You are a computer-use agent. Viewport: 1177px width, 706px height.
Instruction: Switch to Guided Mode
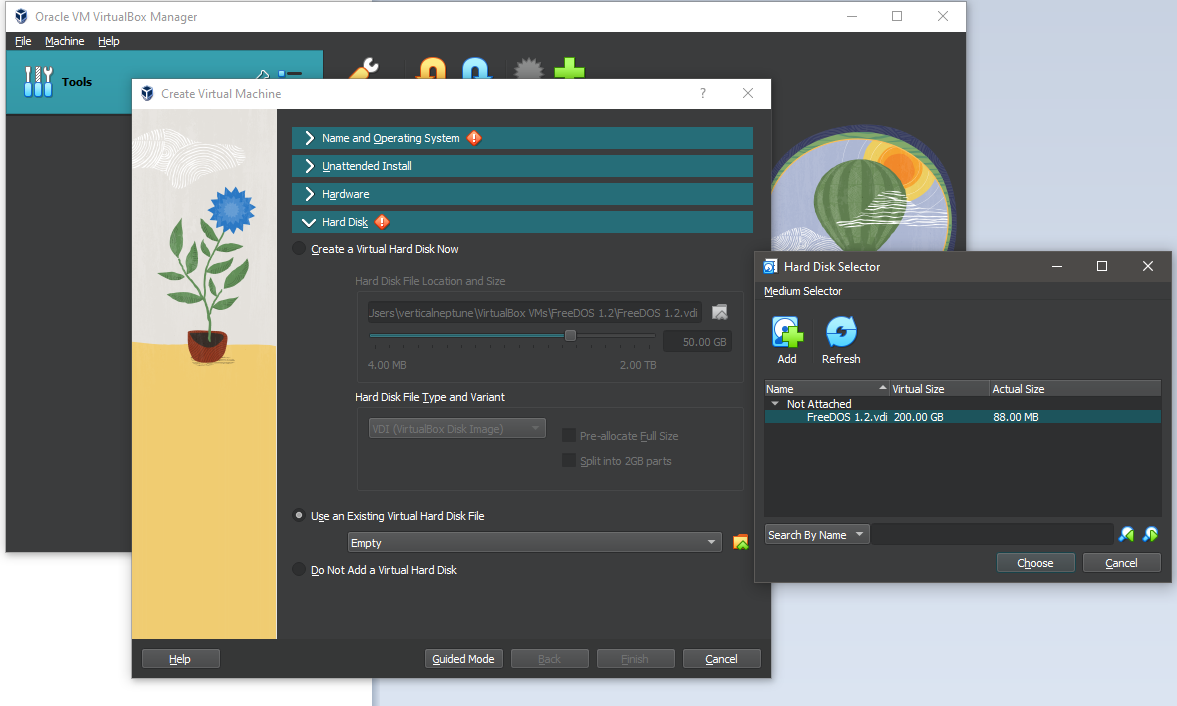click(463, 659)
